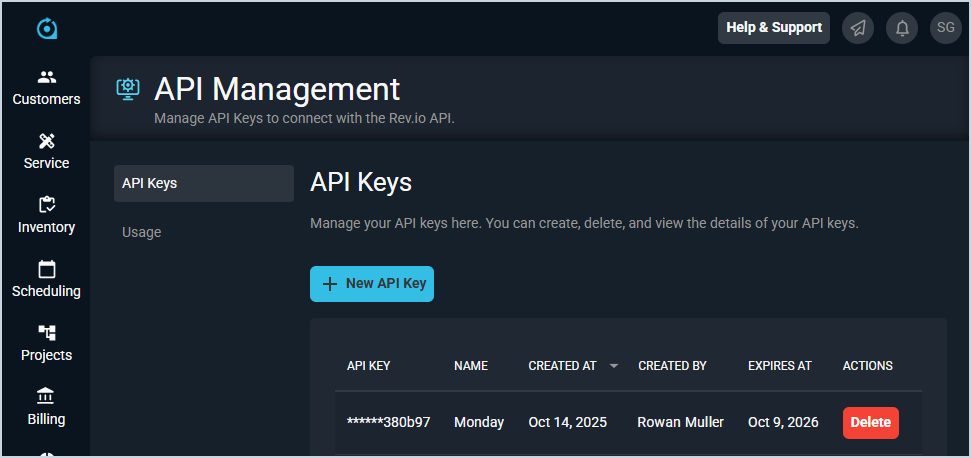Sort by the EXPIRES AT column header
Screen dimensions: 971x458
[x=779, y=366]
